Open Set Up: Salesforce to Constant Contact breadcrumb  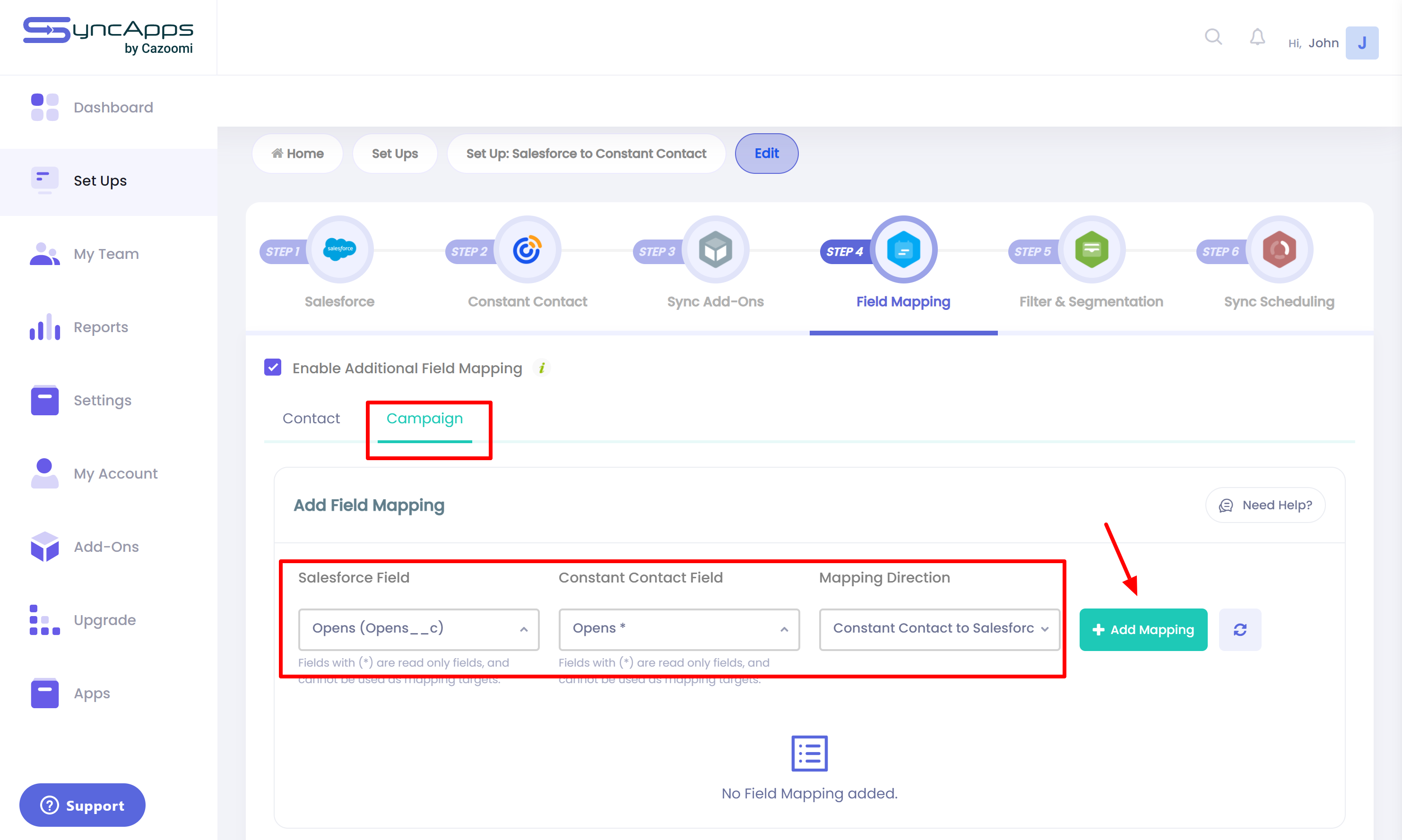[586, 154]
